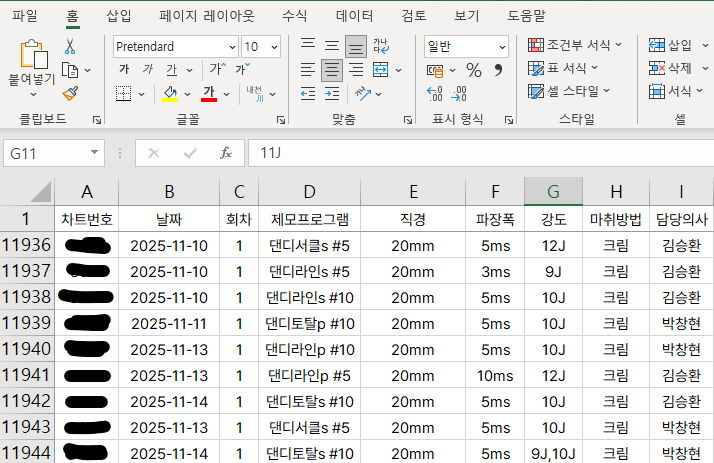Copy selection with the copy icon
The width and height of the screenshot is (714, 463).
(70, 71)
